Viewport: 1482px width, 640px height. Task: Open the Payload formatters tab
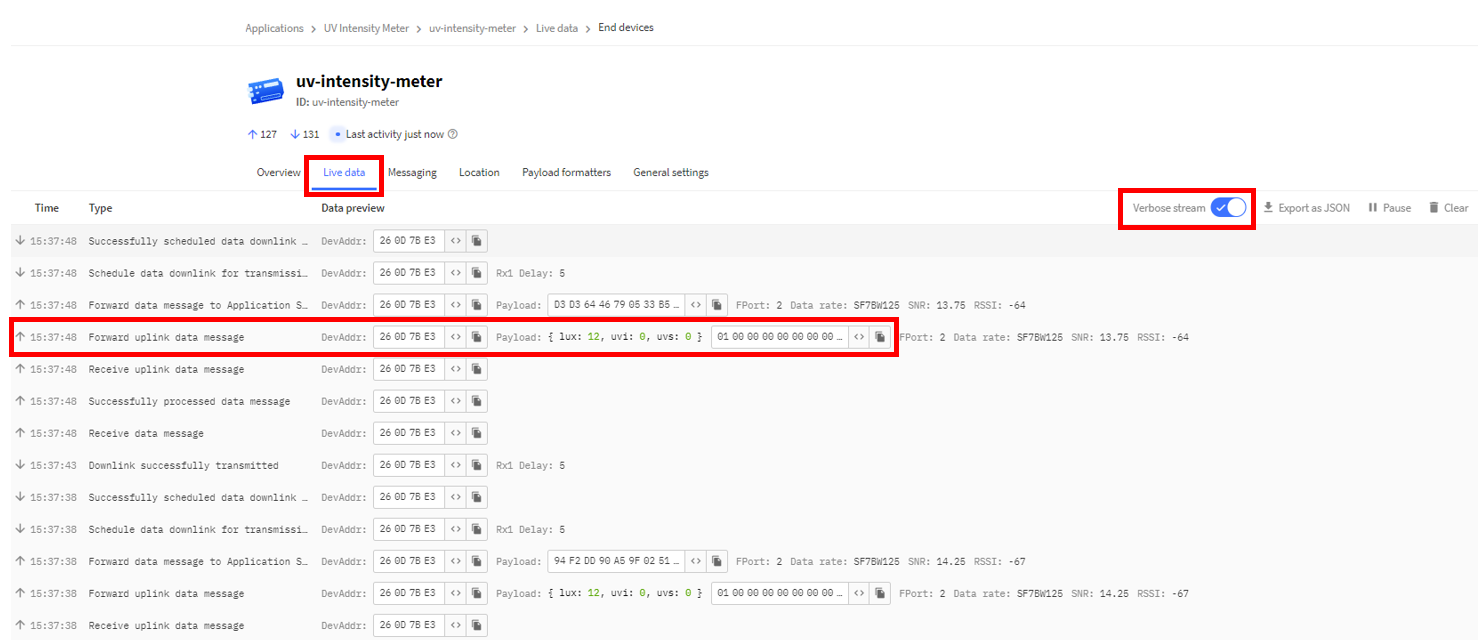(566, 172)
